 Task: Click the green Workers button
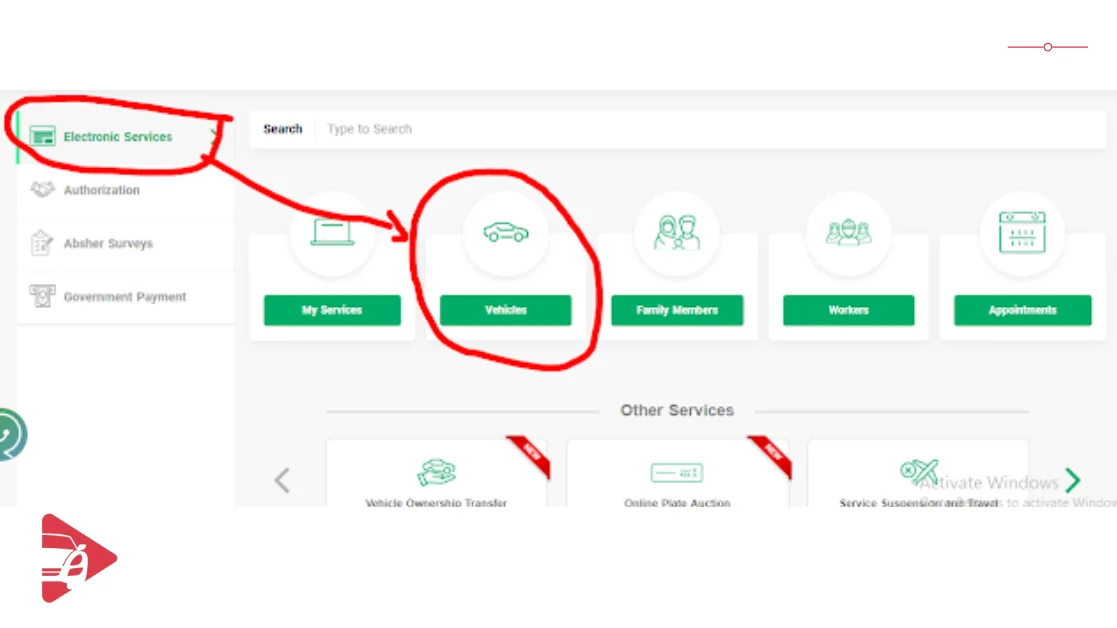[x=848, y=310]
